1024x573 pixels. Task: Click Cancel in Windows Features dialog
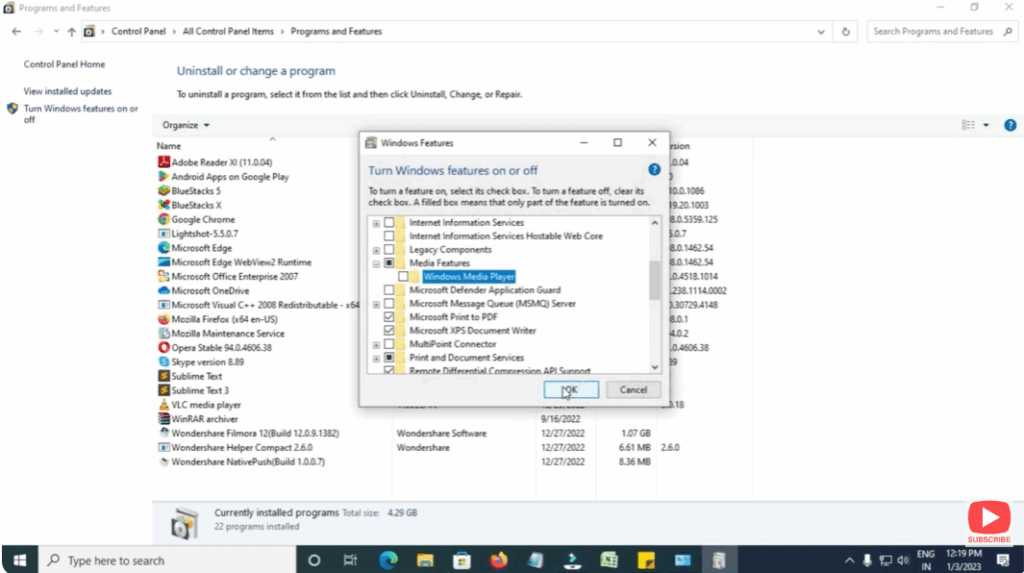pyautogui.click(x=633, y=389)
